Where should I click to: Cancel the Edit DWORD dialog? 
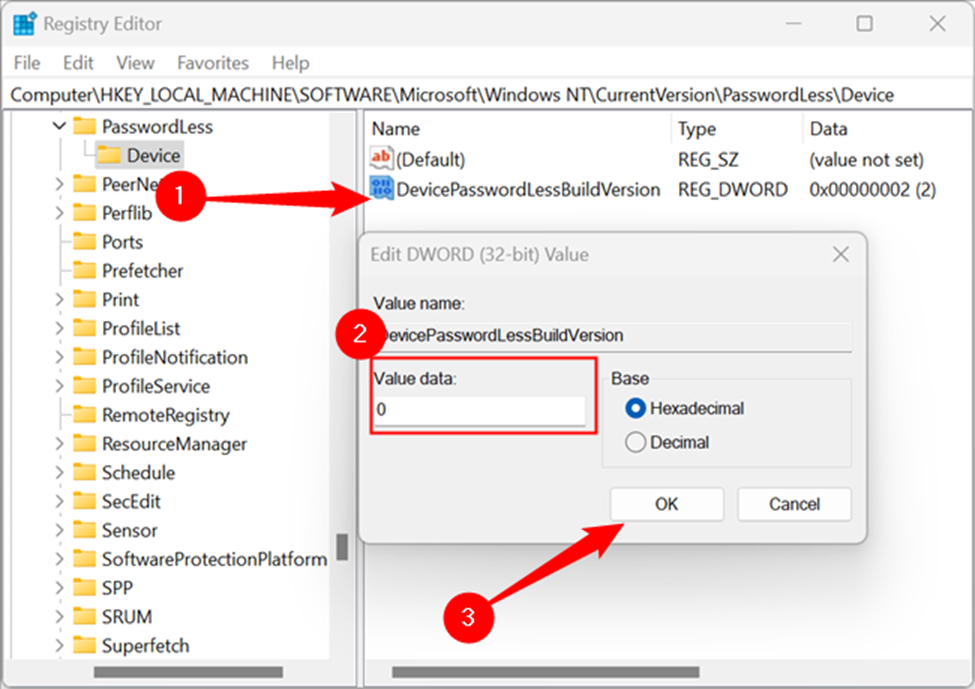(x=794, y=504)
